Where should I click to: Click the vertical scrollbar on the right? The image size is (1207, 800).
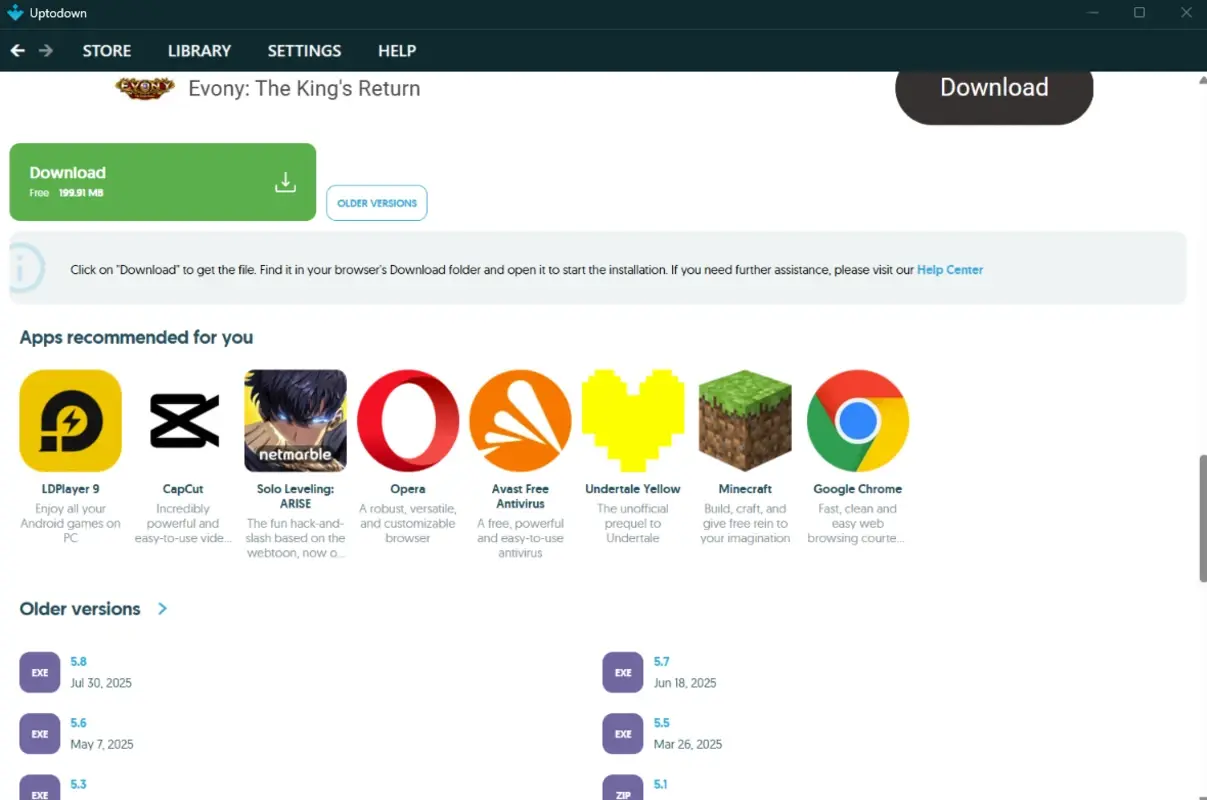[1199, 516]
